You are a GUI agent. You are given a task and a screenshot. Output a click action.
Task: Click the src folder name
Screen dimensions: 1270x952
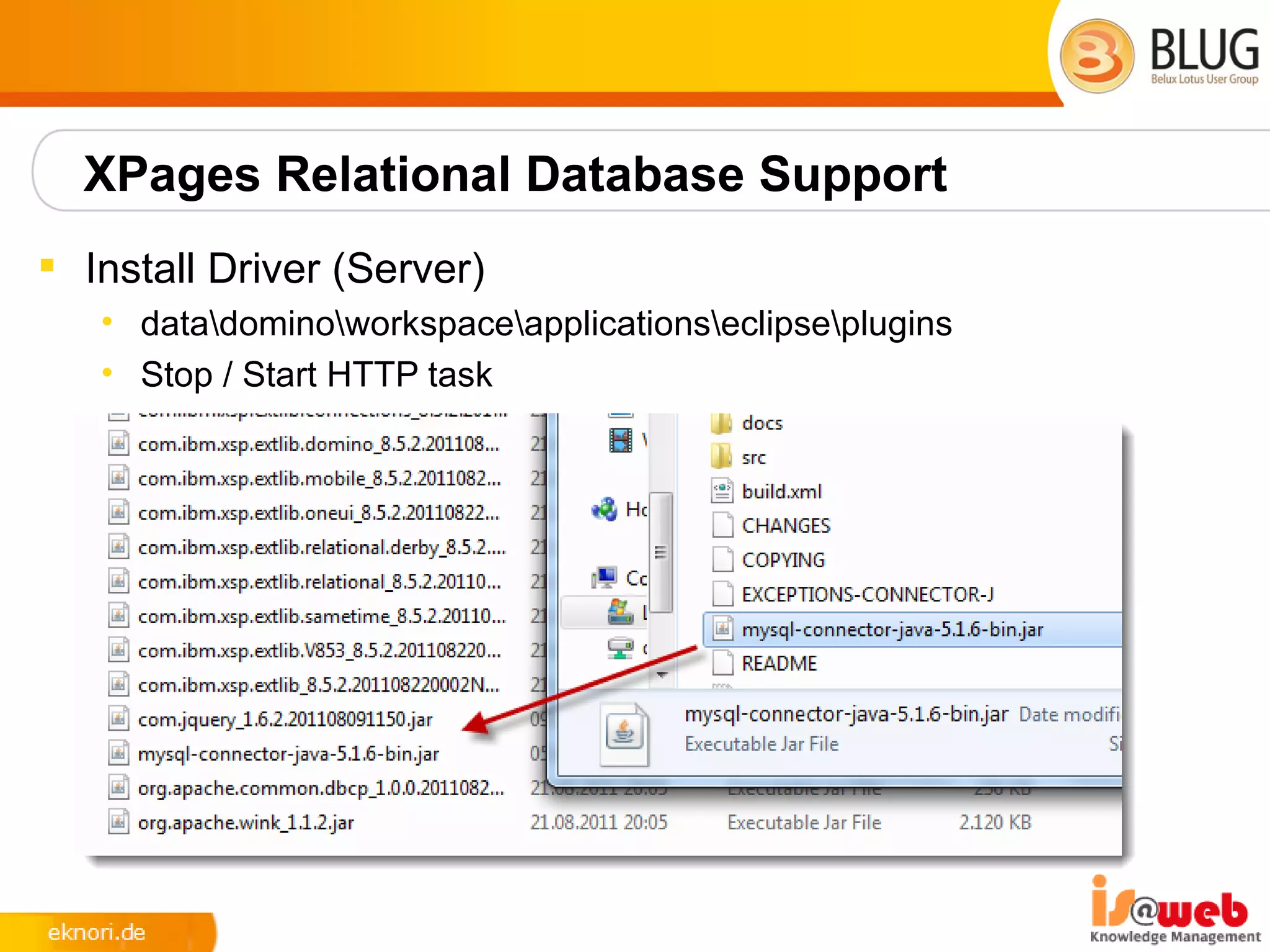[x=753, y=458]
